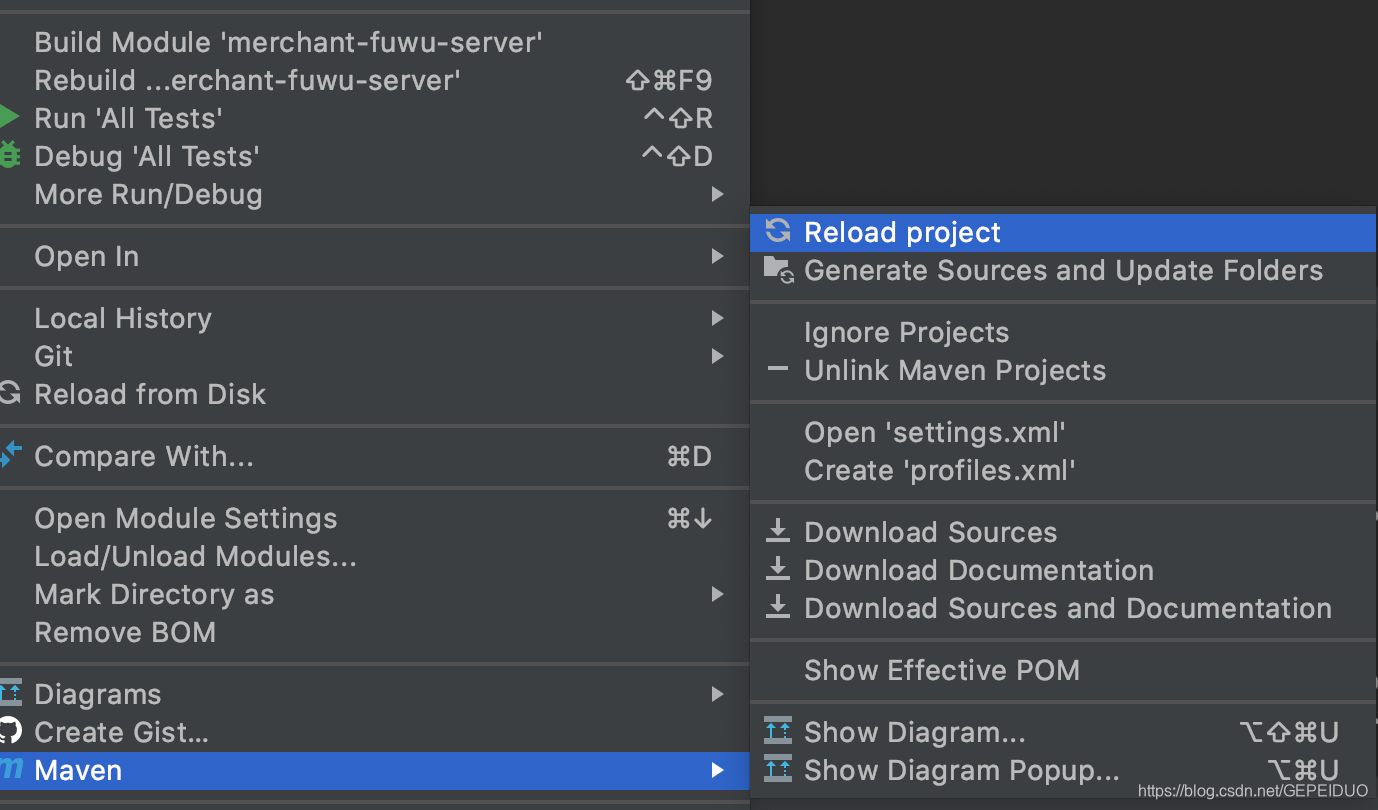The image size is (1378, 810).
Task: Select Unlink Maven Projects
Action: (1063, 370)
